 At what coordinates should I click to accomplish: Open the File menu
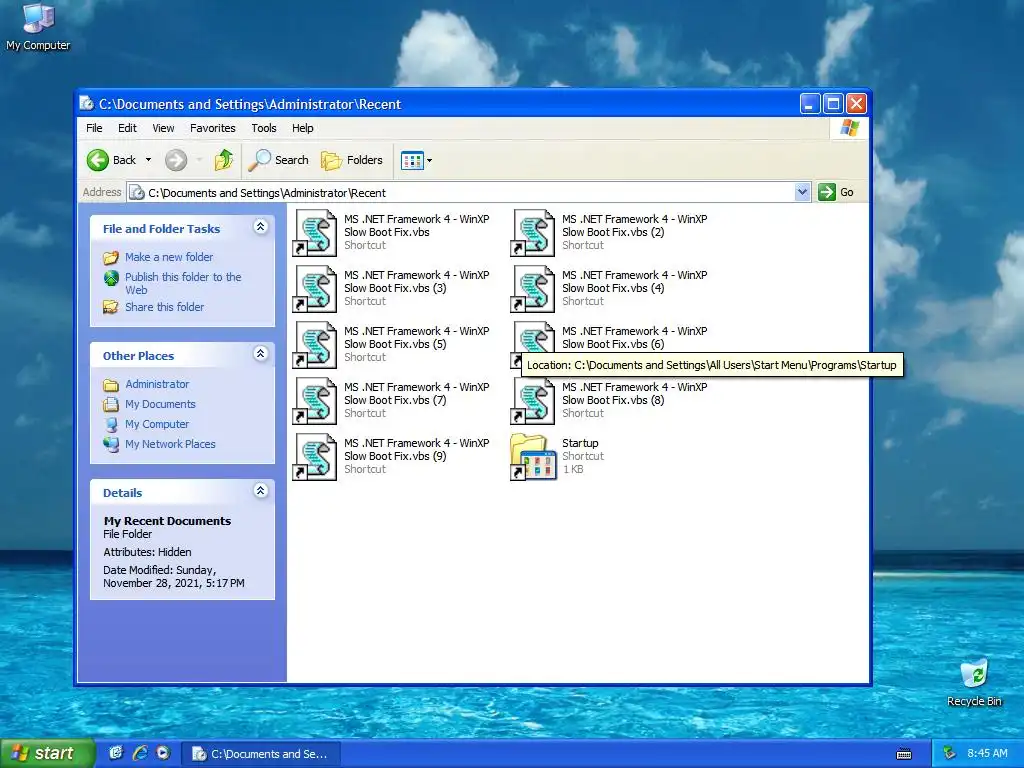coord(94,128)
